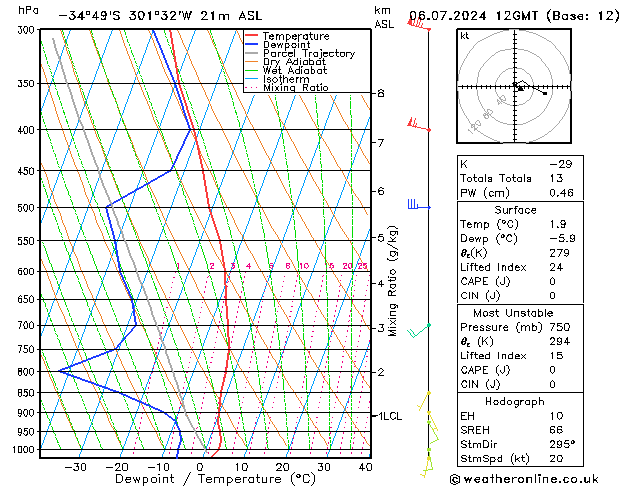Click the red wind barb at 400 hPa

coord(417,126)
